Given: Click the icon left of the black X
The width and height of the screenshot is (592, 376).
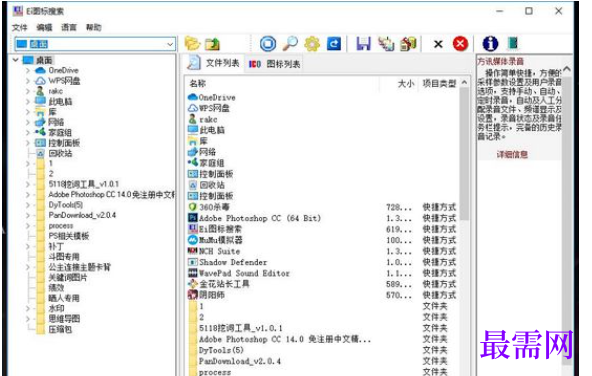Looking at the screenshot, I should click(409, 44).
